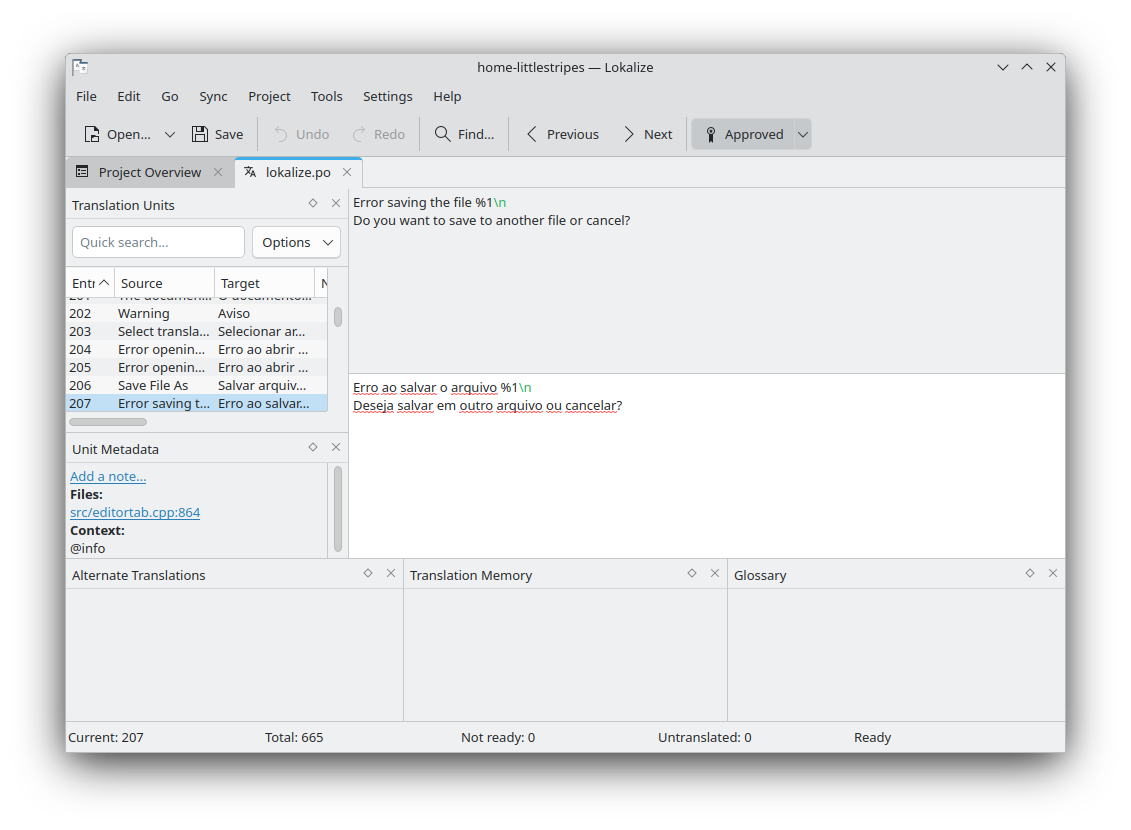This screenshot has height=830, width=1131.
Task: Click the Add a note link
Action: pos(108,476)
